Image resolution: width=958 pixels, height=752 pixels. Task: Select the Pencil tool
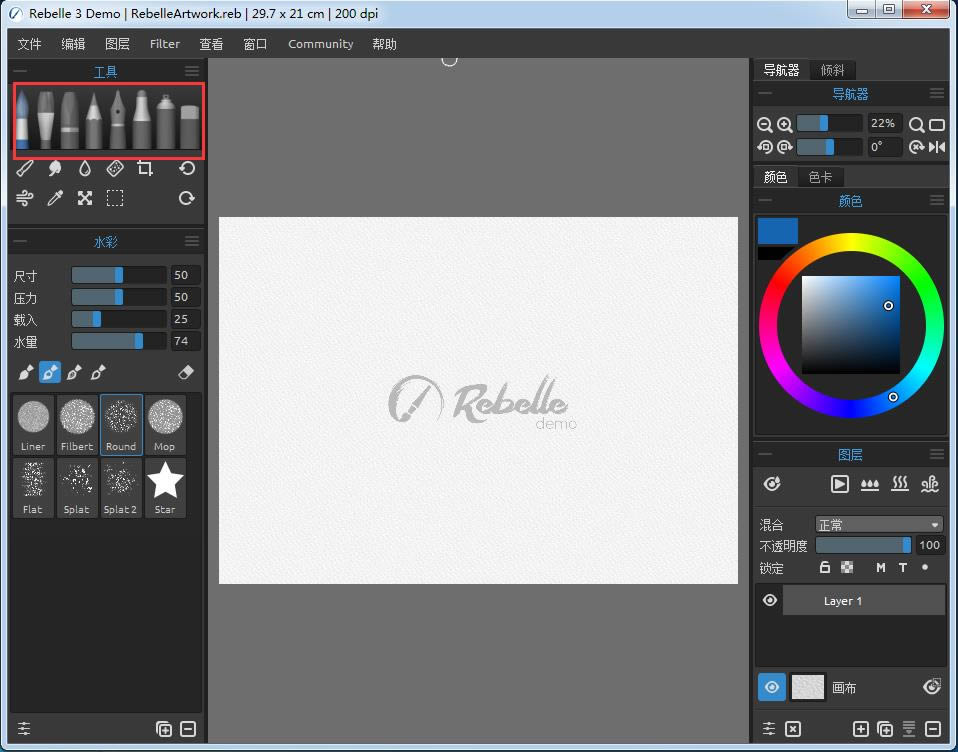(x=93, y=119)
